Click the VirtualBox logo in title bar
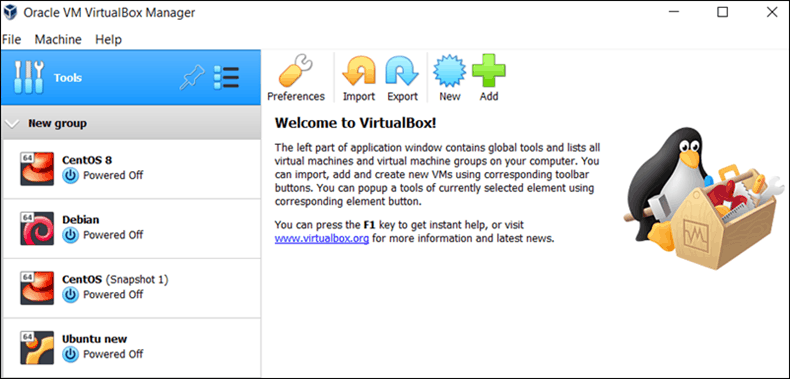This screenshot has height=379, width=790. [10, 13]
